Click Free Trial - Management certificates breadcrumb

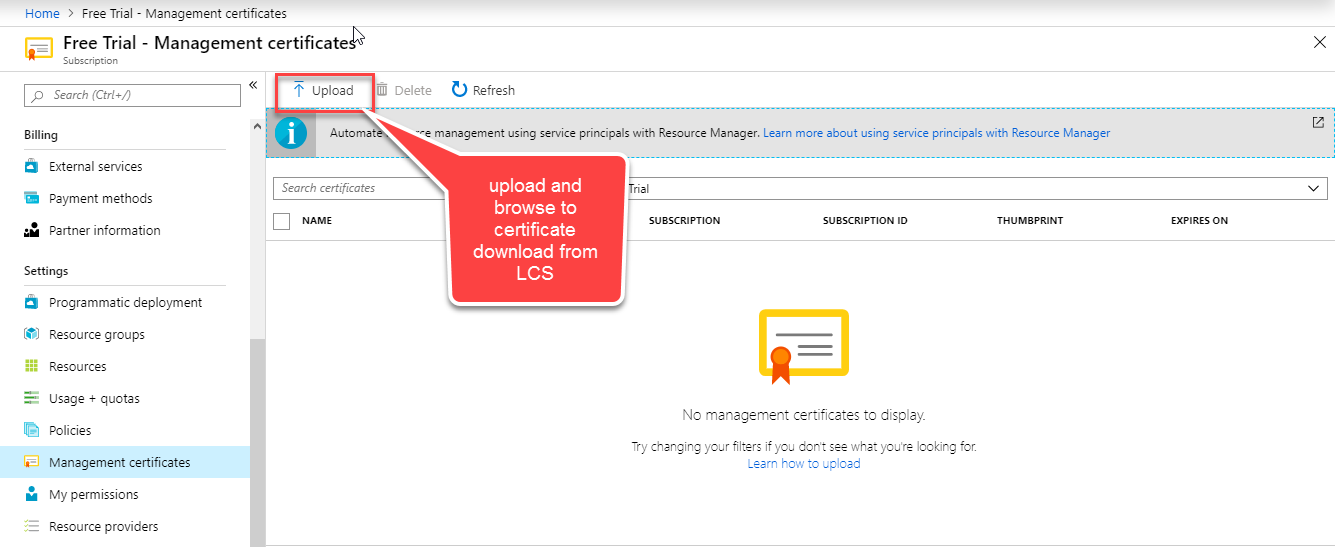point(182,13)
